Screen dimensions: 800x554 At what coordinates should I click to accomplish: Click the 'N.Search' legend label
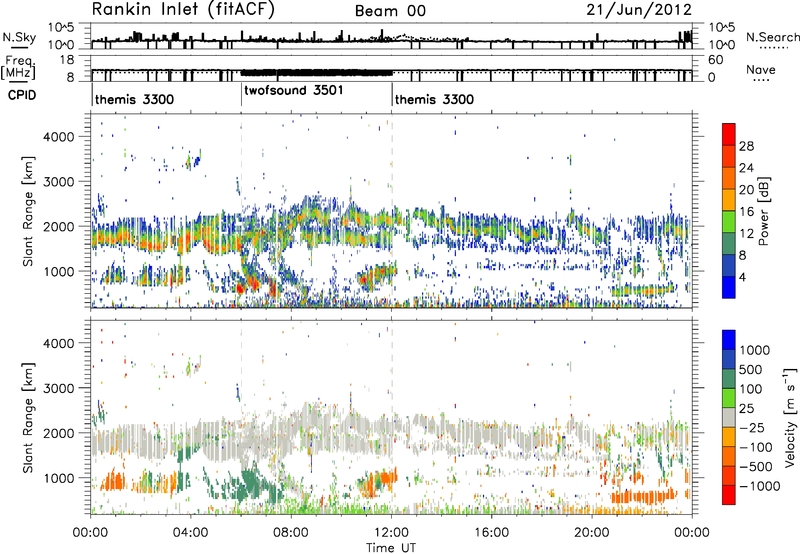(772, 37)
